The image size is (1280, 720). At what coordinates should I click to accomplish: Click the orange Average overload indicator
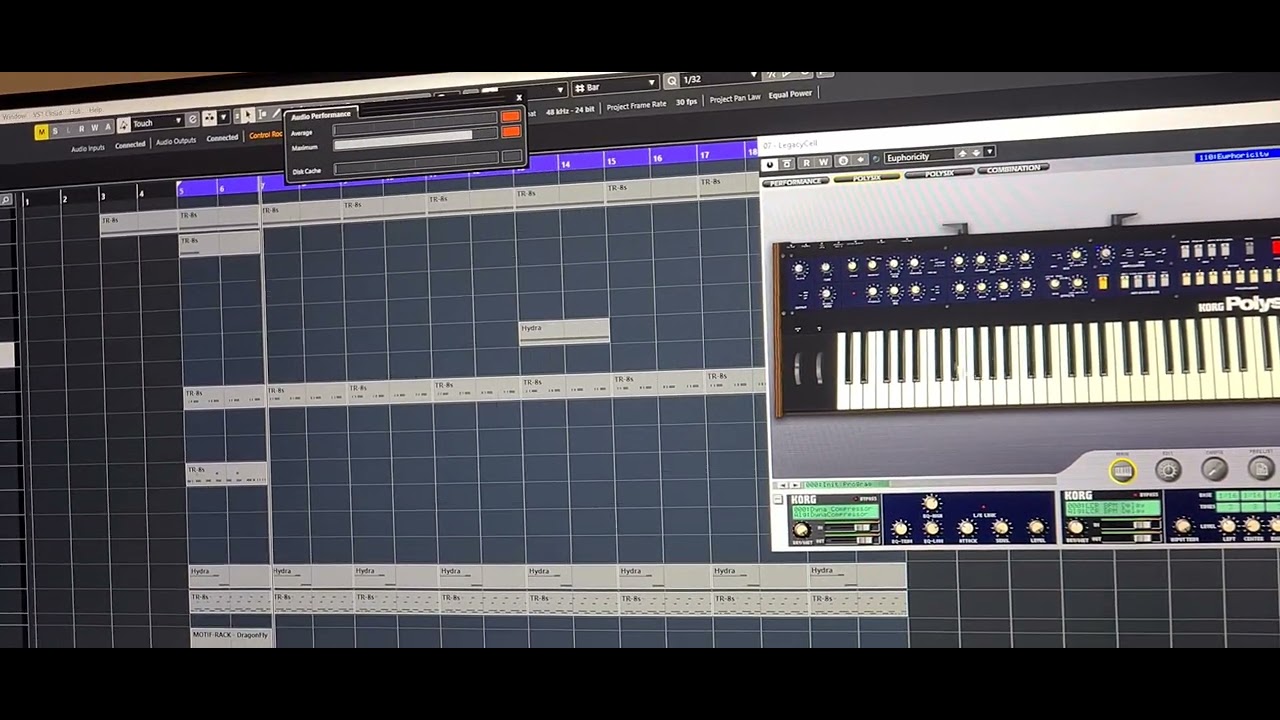[511, 117]
